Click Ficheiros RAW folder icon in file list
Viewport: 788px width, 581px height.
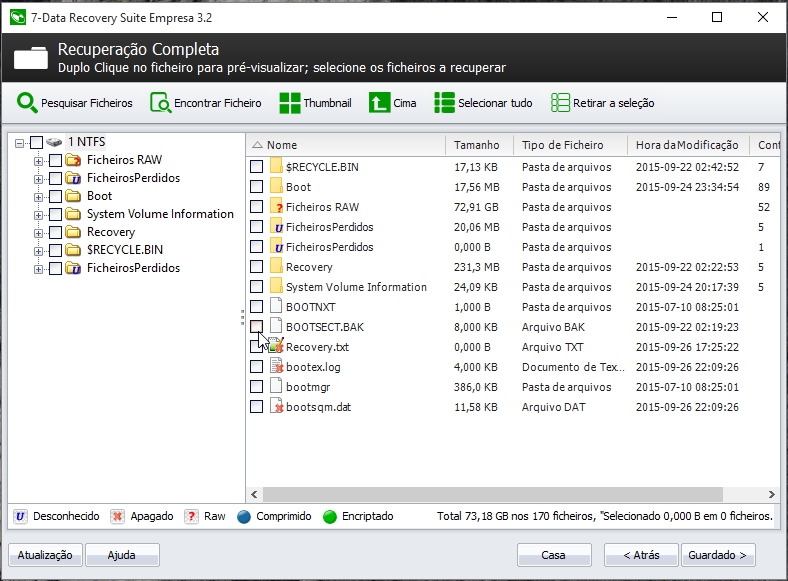pyautogui.click(x=276, y=207)
